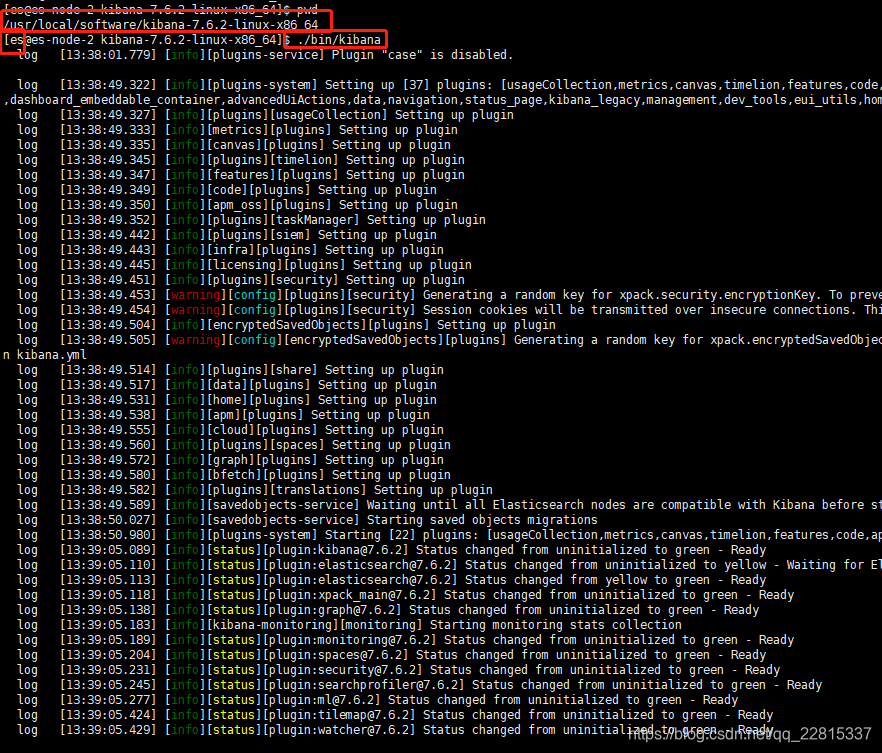The width and height of the screenshot is (882, 753).
Task: Click elasticsearch status yellow to green line
Action: tap(392, 580)
